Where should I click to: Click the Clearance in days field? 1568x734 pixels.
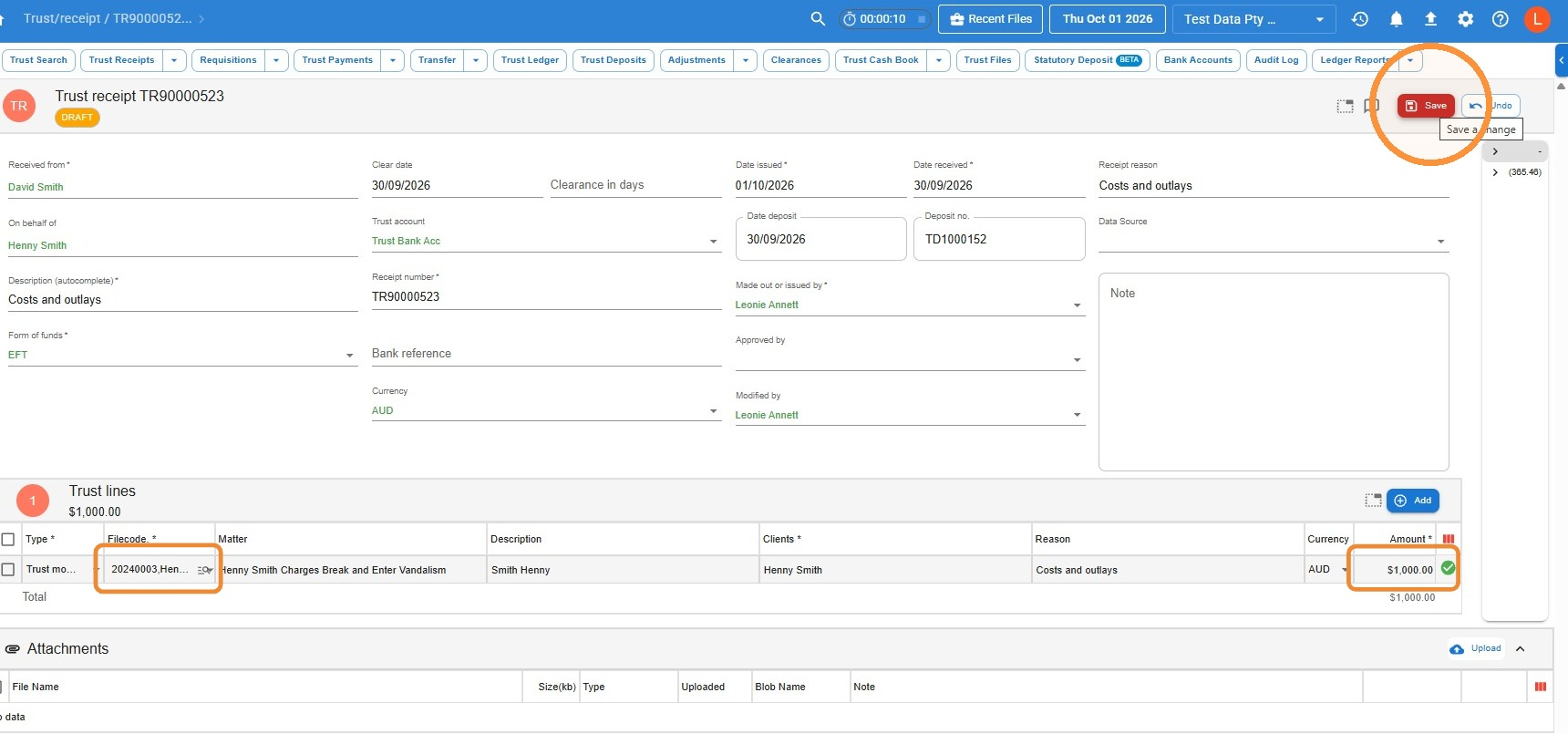click(x=635, y=185)
